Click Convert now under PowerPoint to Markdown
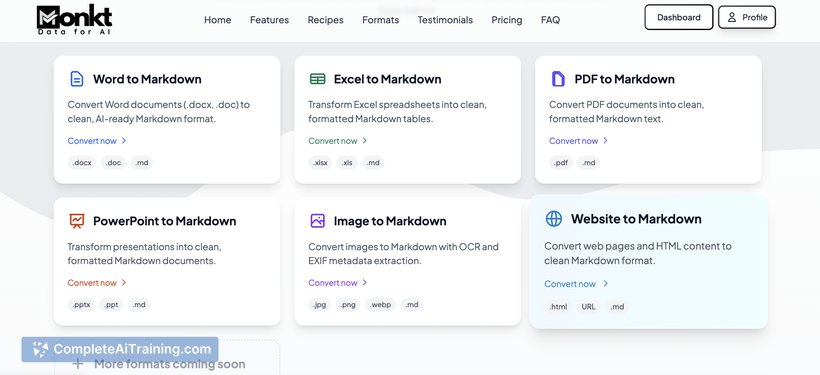 click(92, 282)
